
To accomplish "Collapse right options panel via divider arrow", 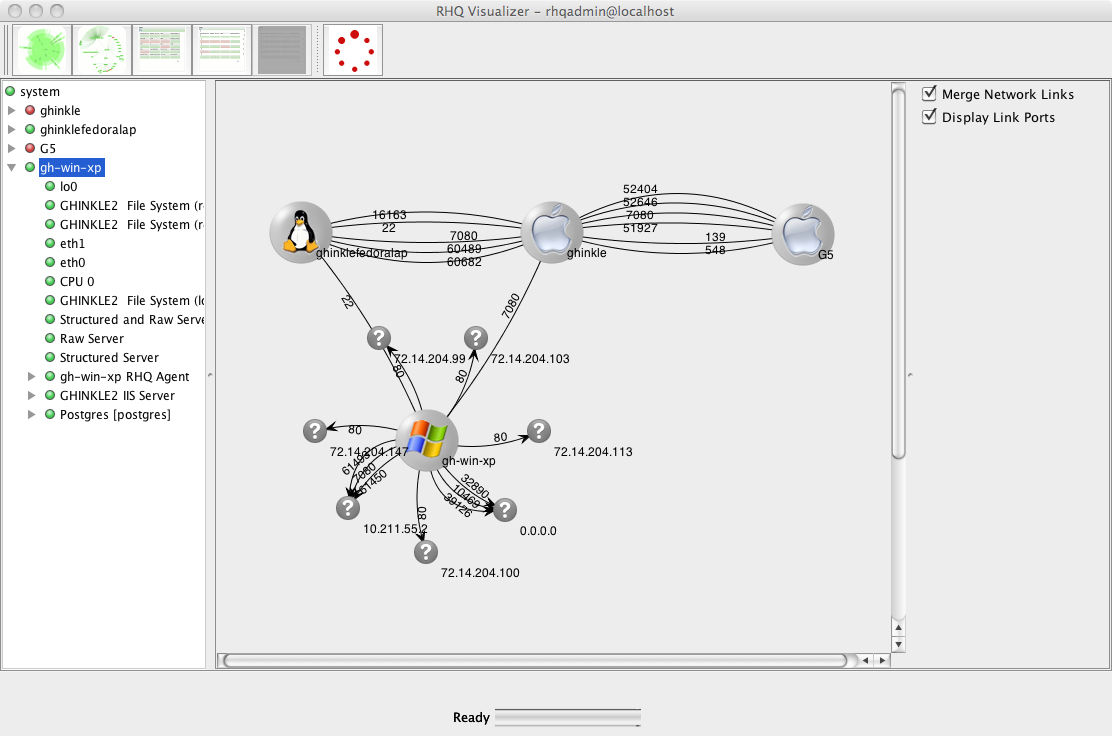I will point(910,374).
